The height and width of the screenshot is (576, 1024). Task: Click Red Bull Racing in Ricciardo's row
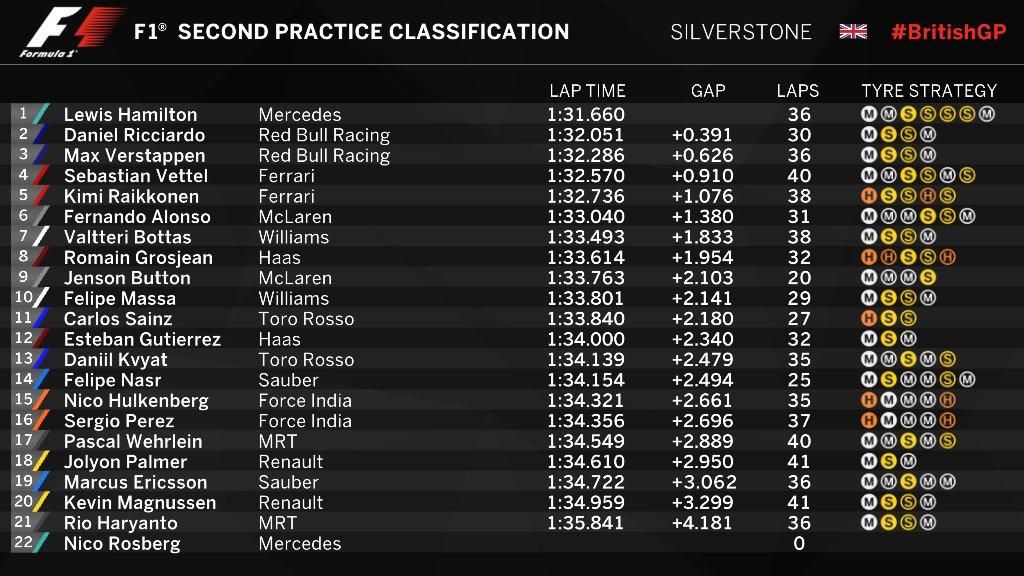(x=324, y=135)
